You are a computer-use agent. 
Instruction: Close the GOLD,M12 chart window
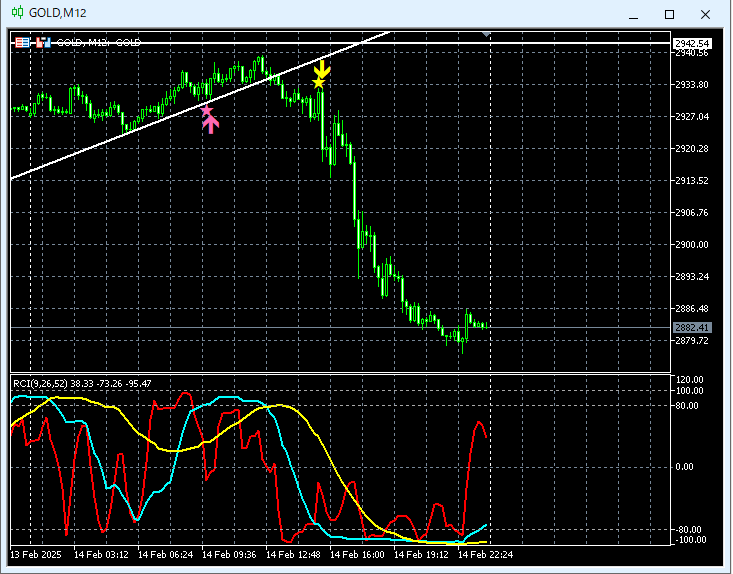(705, 14)
